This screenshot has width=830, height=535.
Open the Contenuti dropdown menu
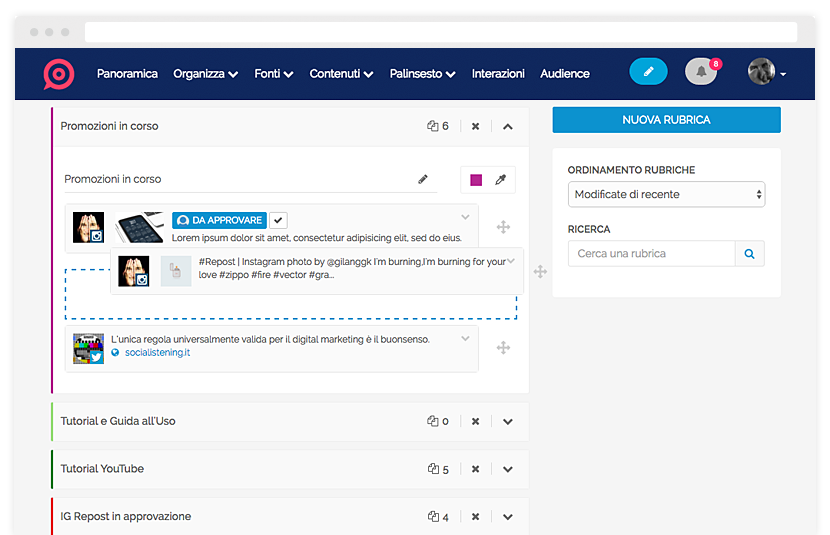341,74
